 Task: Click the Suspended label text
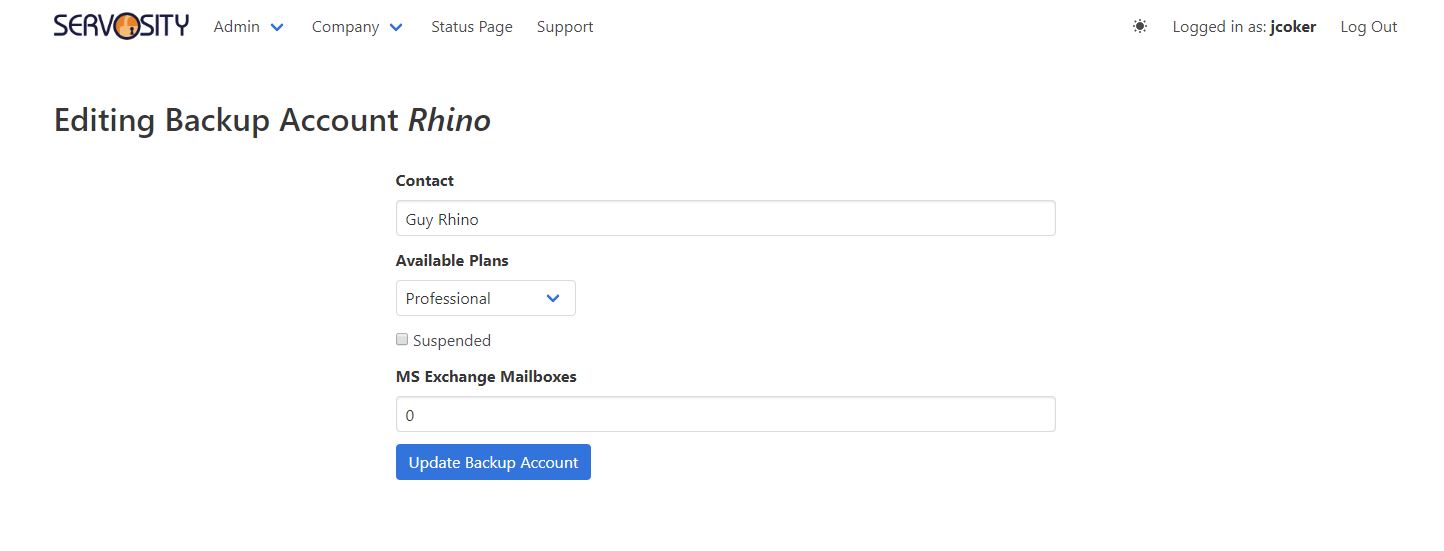click(452, 340)
